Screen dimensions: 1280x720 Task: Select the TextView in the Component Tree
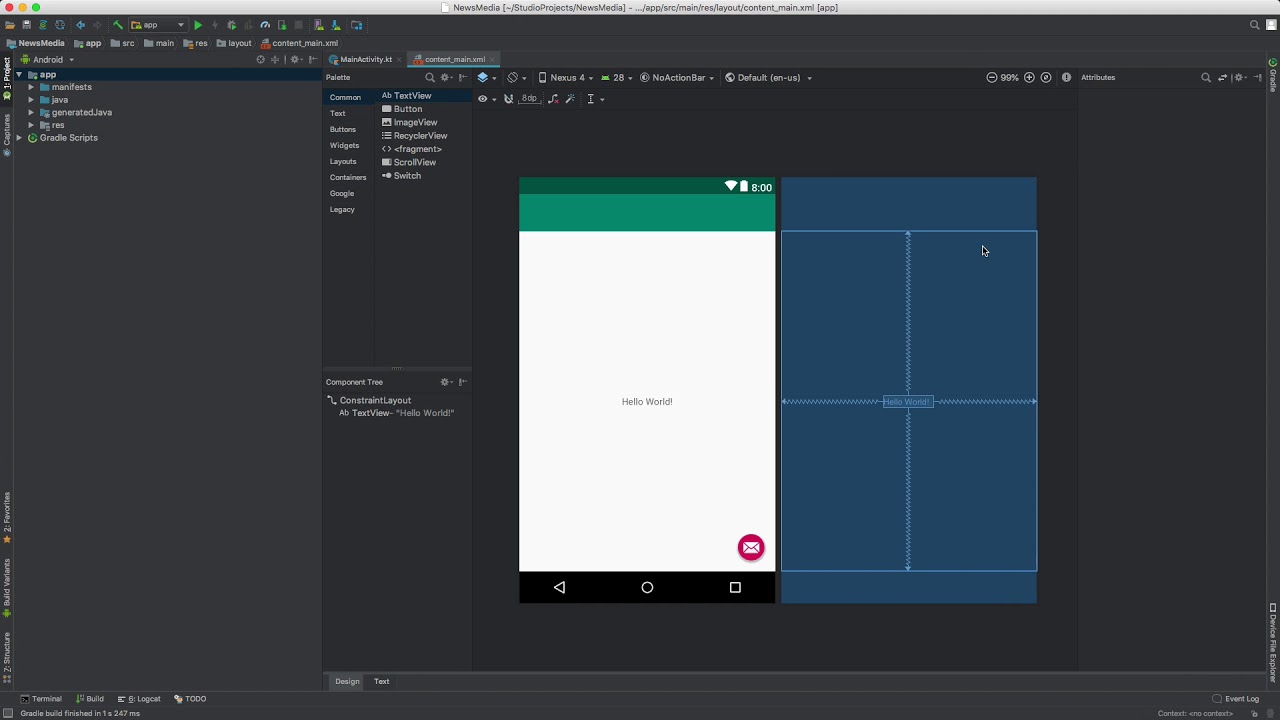tap(396, 413)
